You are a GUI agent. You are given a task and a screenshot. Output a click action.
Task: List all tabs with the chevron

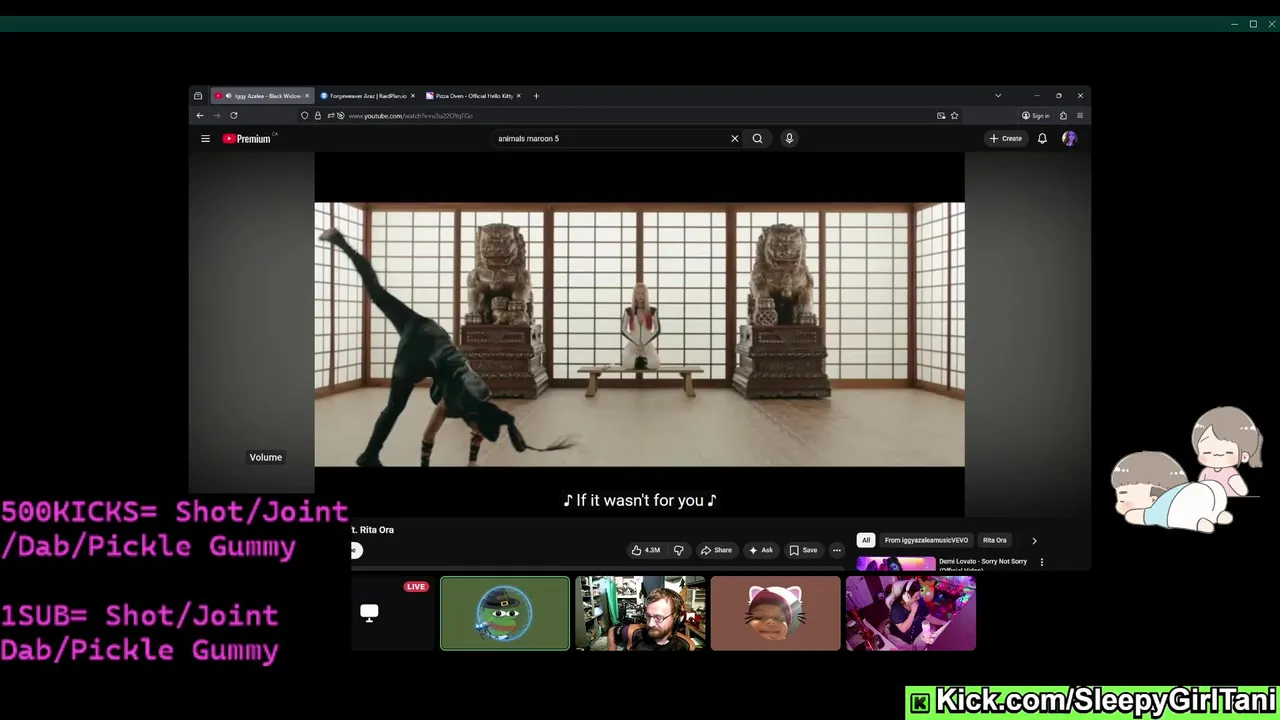997,96
